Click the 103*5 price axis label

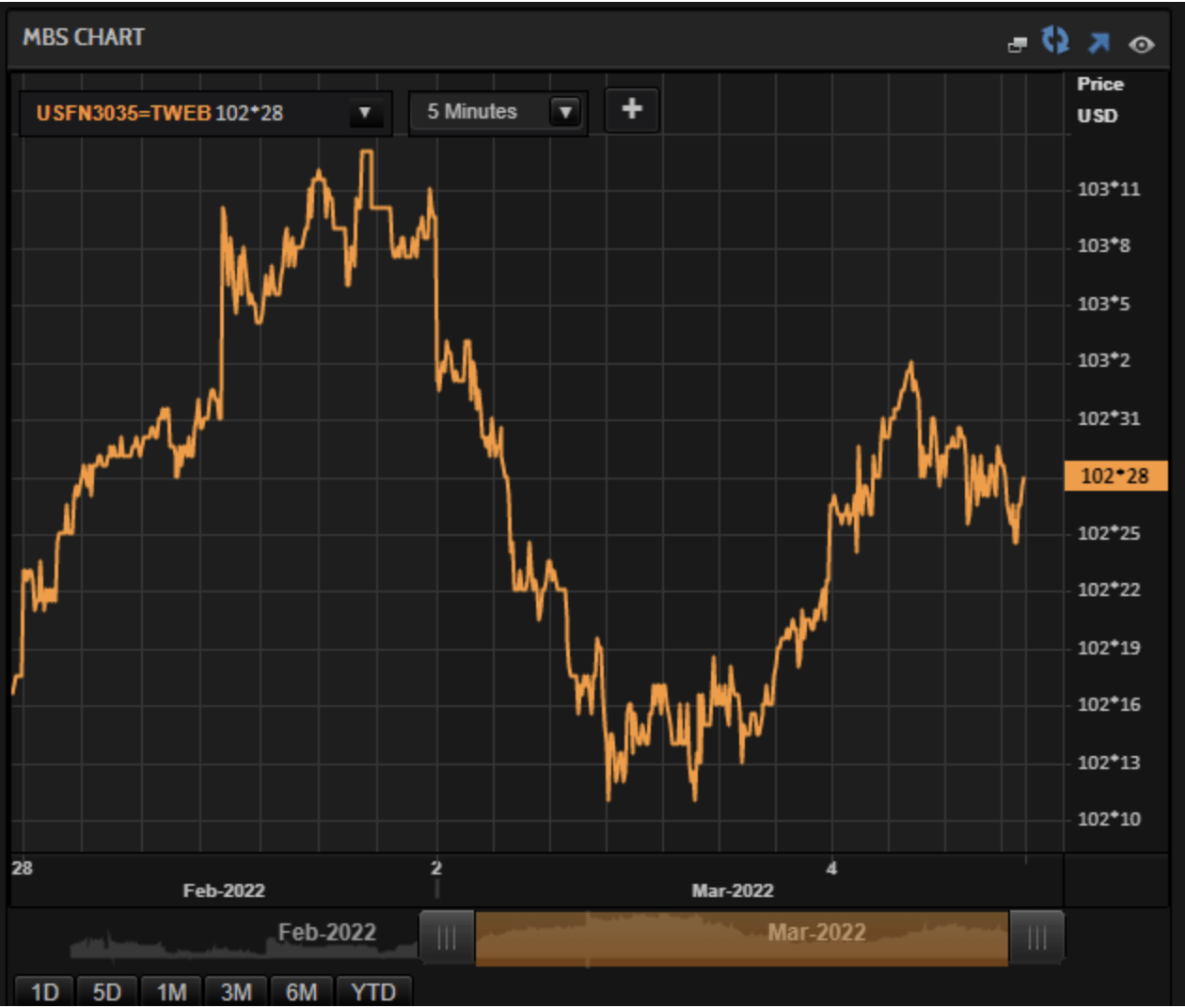pyautogui.click(x=1103, y=304)
